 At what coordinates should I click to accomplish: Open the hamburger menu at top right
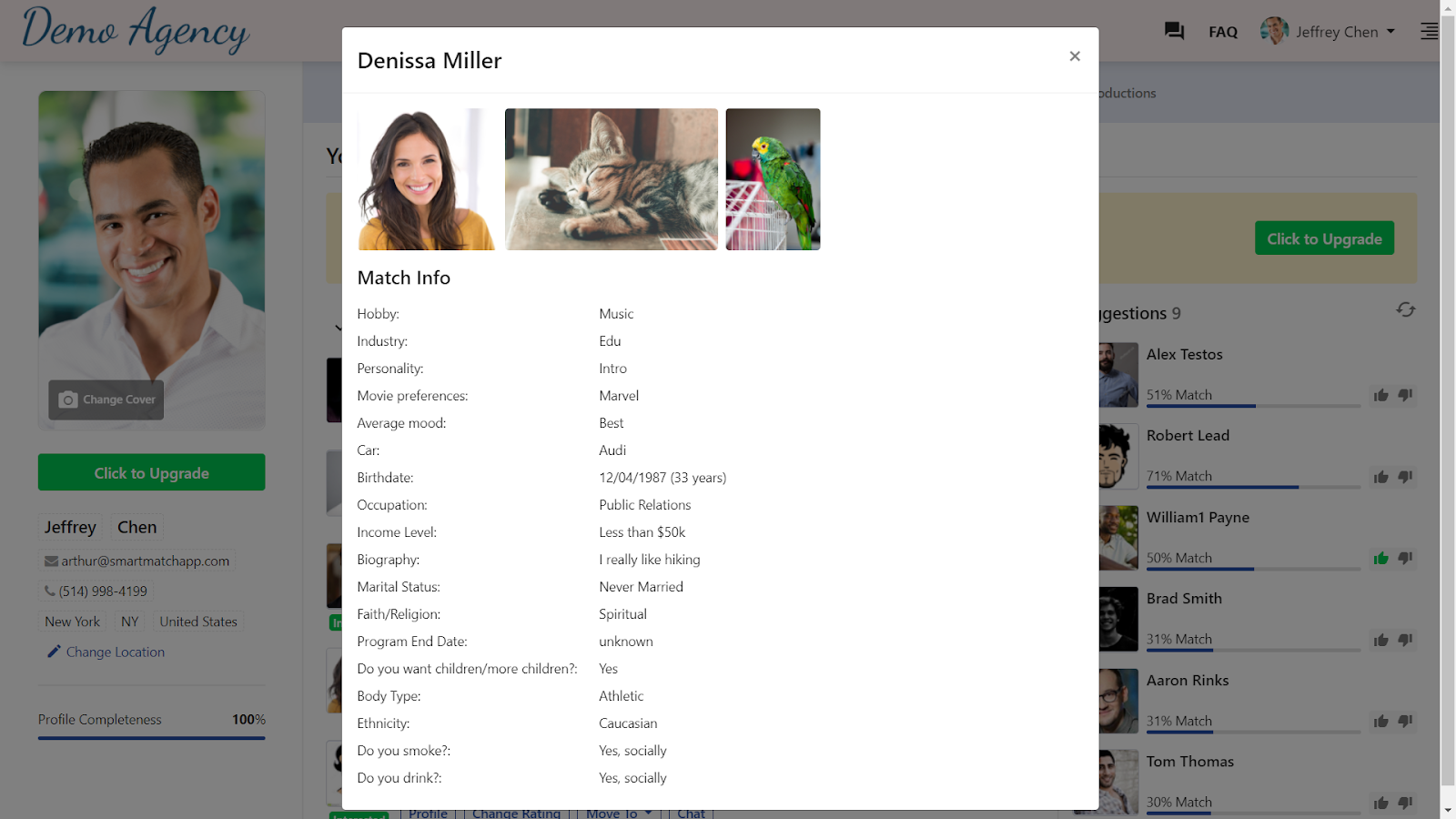pyautogui.click(x=1428, y=31)
